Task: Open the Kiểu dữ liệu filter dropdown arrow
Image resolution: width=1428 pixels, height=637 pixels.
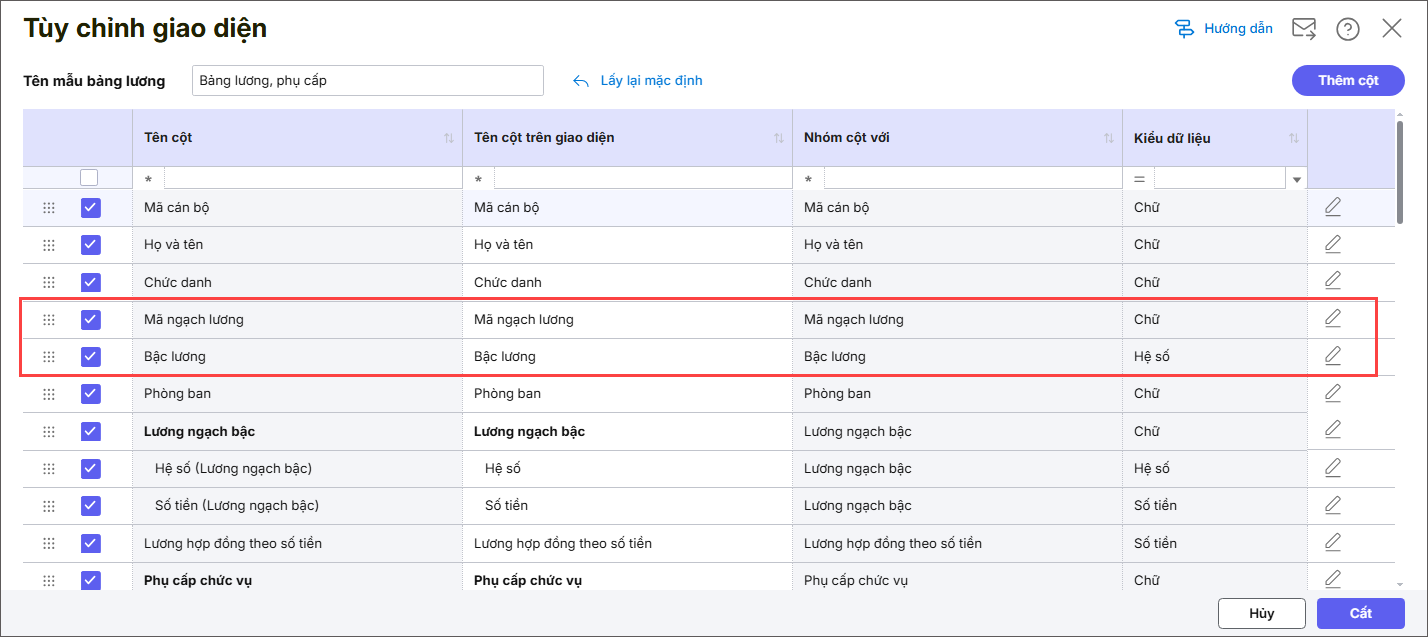Action: (x=1297, y=180)
